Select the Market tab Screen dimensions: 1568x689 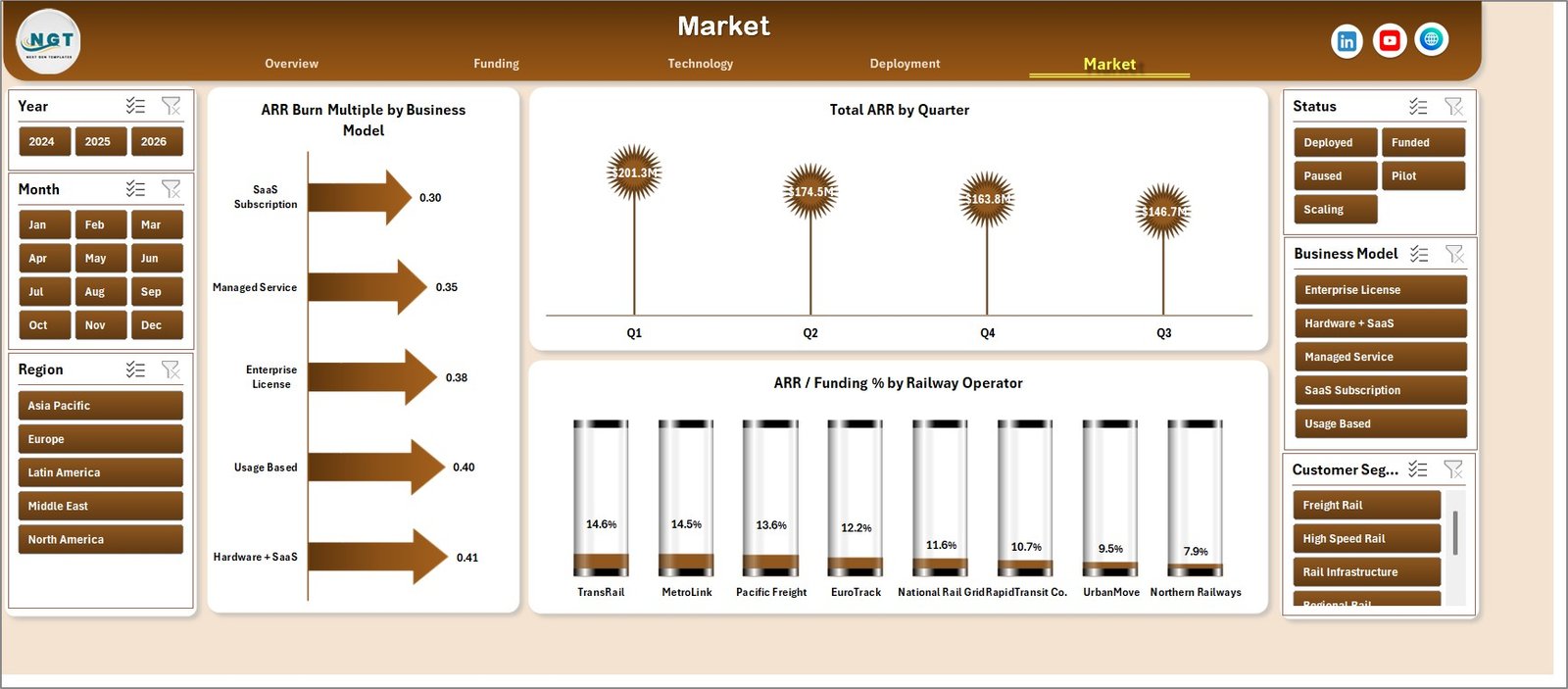tap(1109, 65)
